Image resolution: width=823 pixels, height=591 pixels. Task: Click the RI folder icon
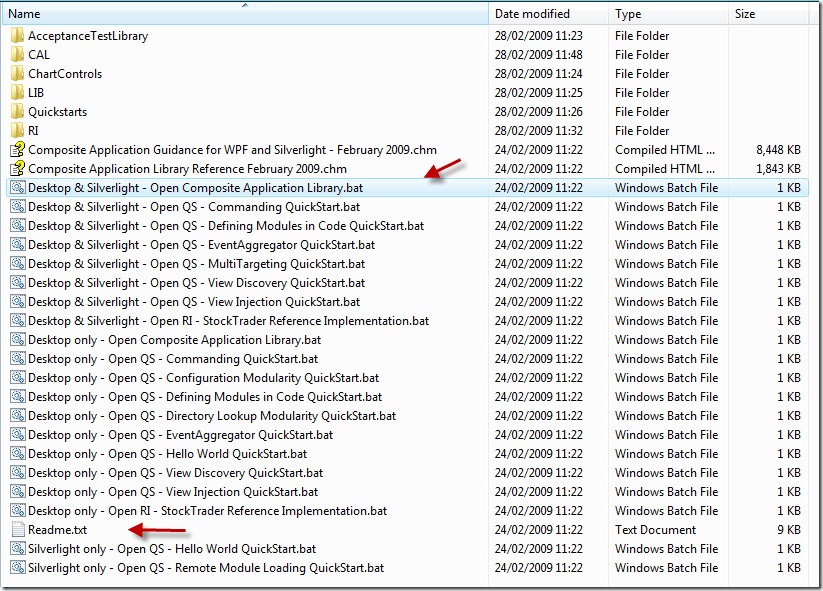tap(17, 131)
